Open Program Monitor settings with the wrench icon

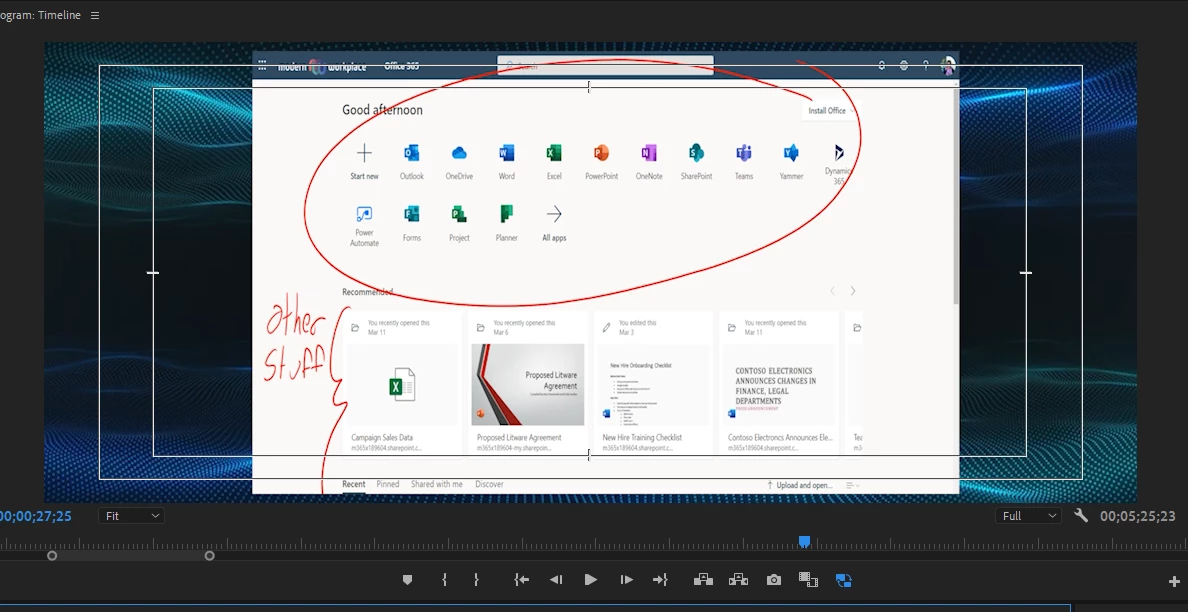tap(1081, 516)
